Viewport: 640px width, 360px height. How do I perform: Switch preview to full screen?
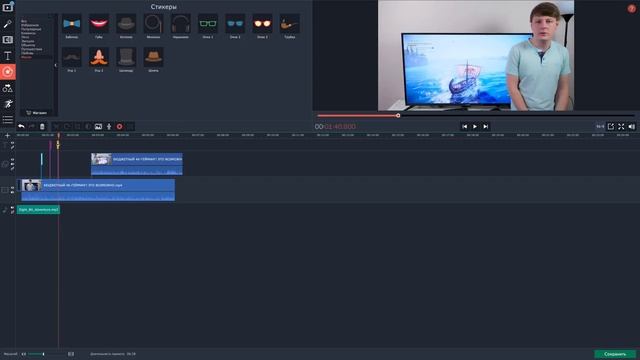click(621, 127)
